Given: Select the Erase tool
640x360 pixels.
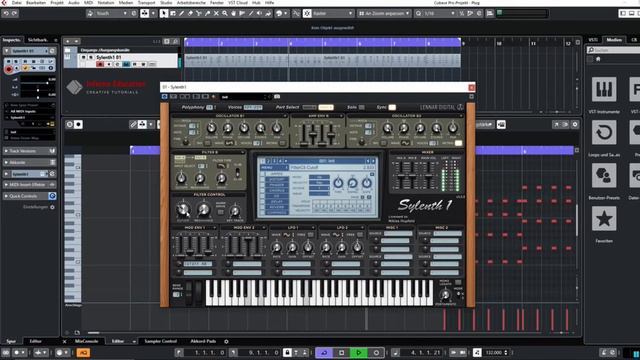Looking at the screenshot, I should (x=190, y=13).
